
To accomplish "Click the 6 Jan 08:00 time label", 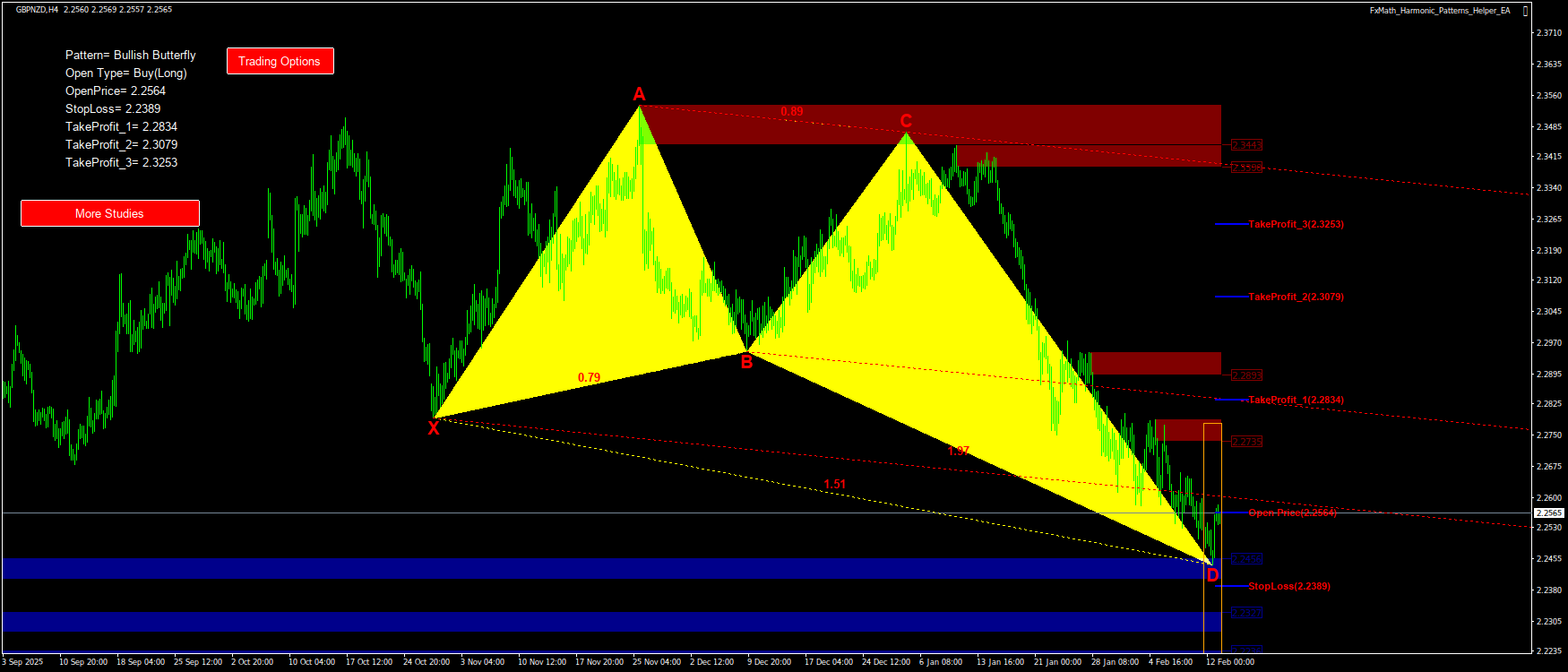I will [941, 662].
